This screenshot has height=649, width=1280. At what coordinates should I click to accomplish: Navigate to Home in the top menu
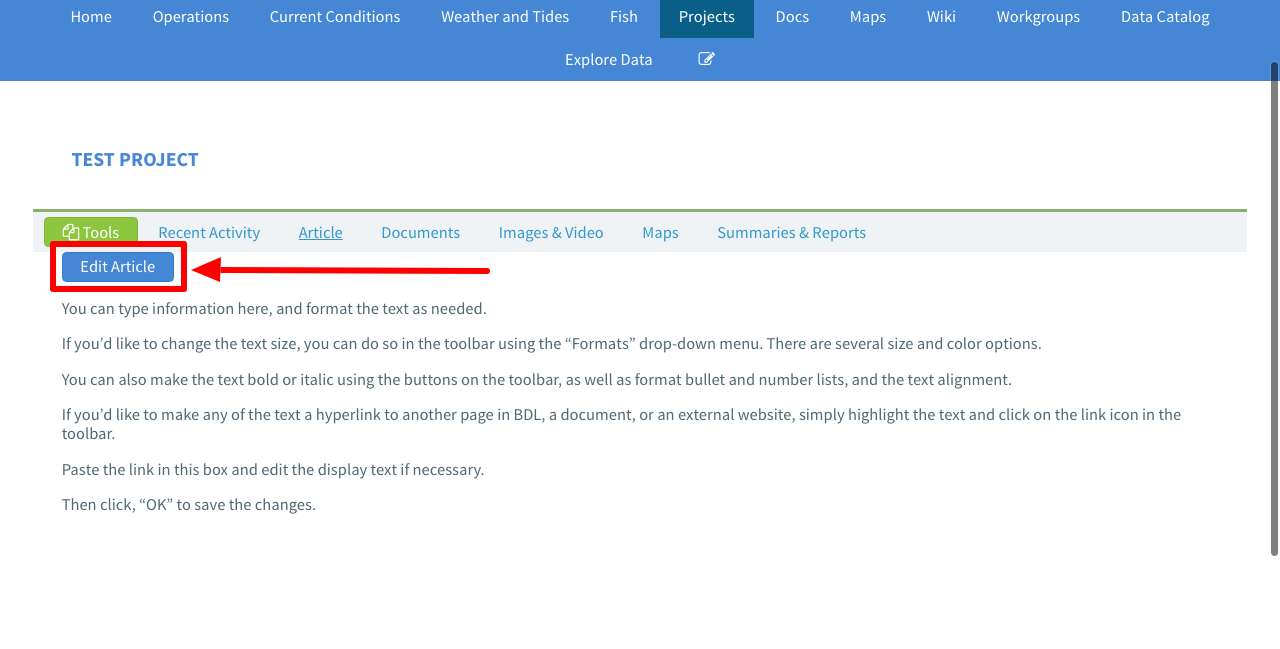point(91,17)
